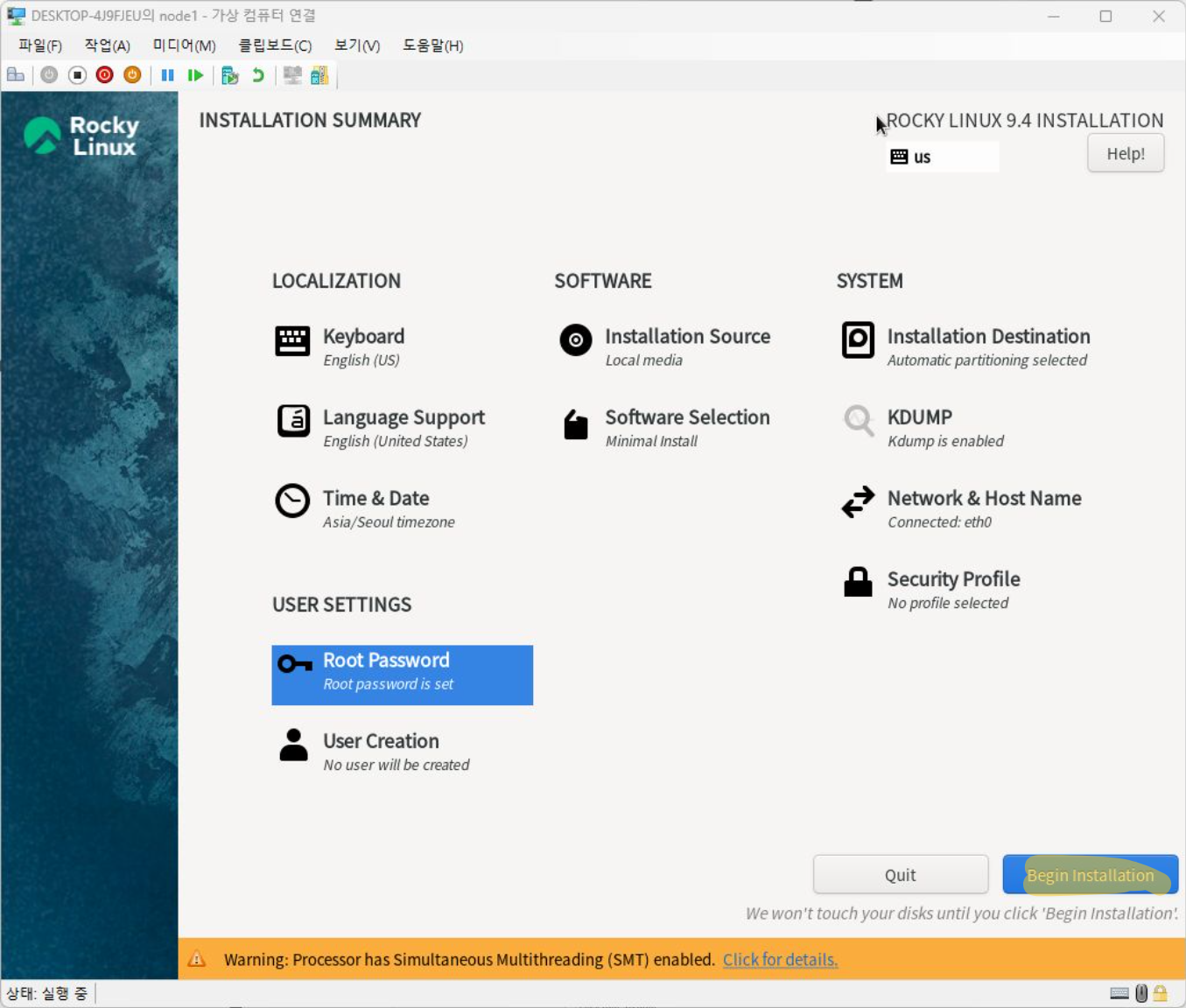Click the SMT warning message text
1186x1008 pixels.
tap(469, 960)
